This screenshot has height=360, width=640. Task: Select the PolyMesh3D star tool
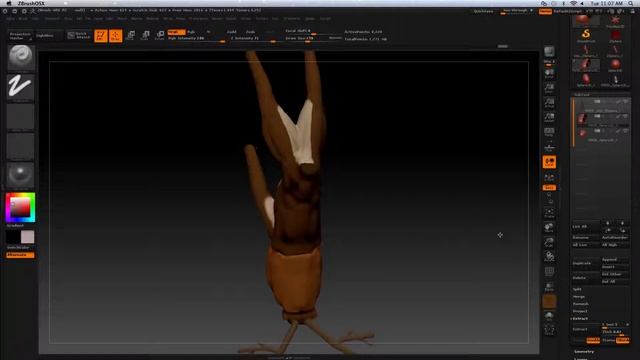tap(615, 21)
